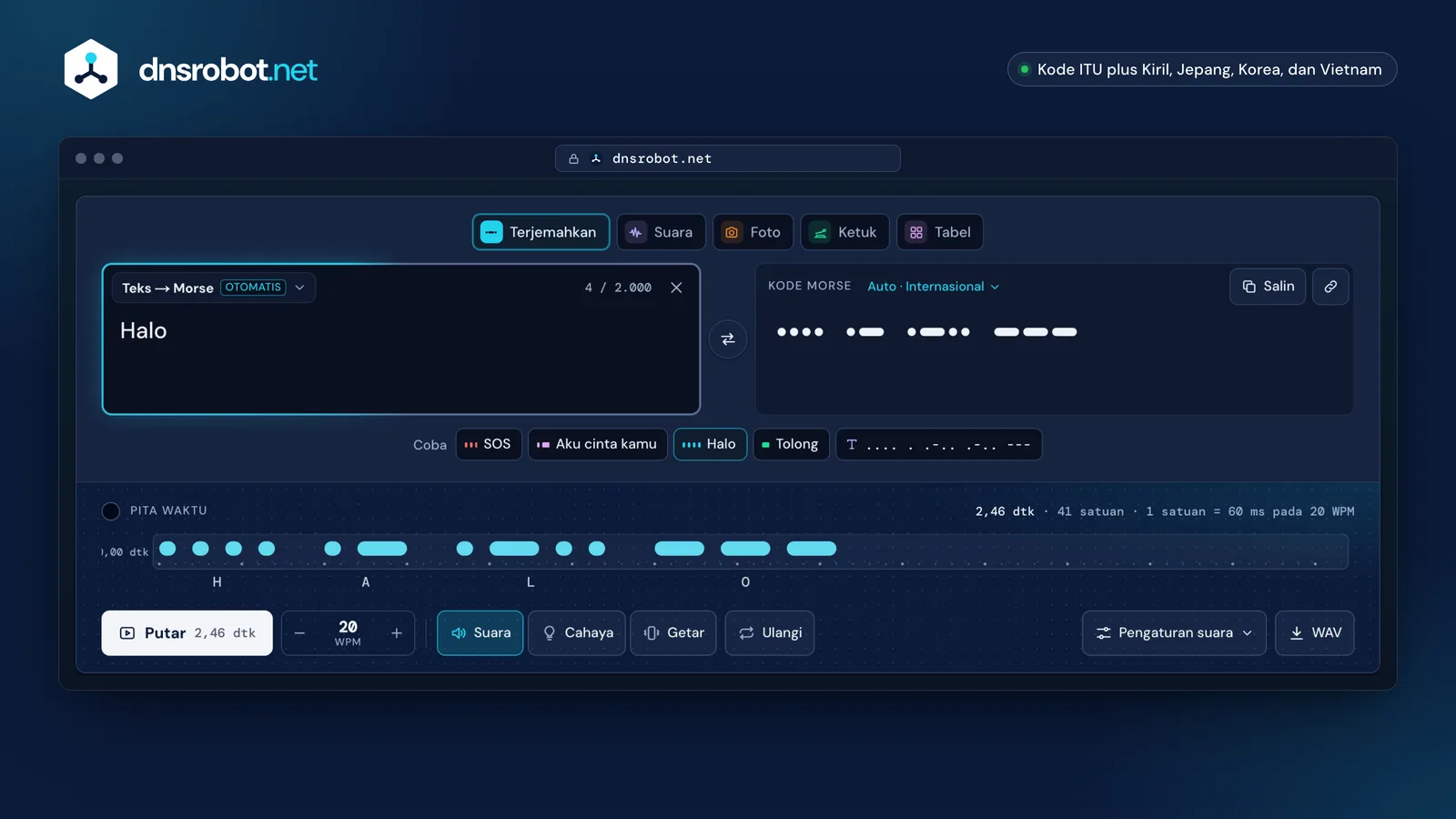Open the Ketuk tapping mode
This screenshot has height=819, width=1456.
(844, 232)
